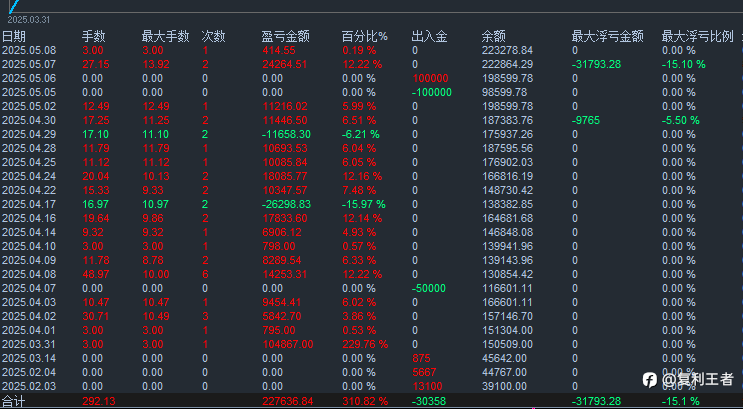
Task: Select the 2025.04.24 date cell
Action: 29,176
